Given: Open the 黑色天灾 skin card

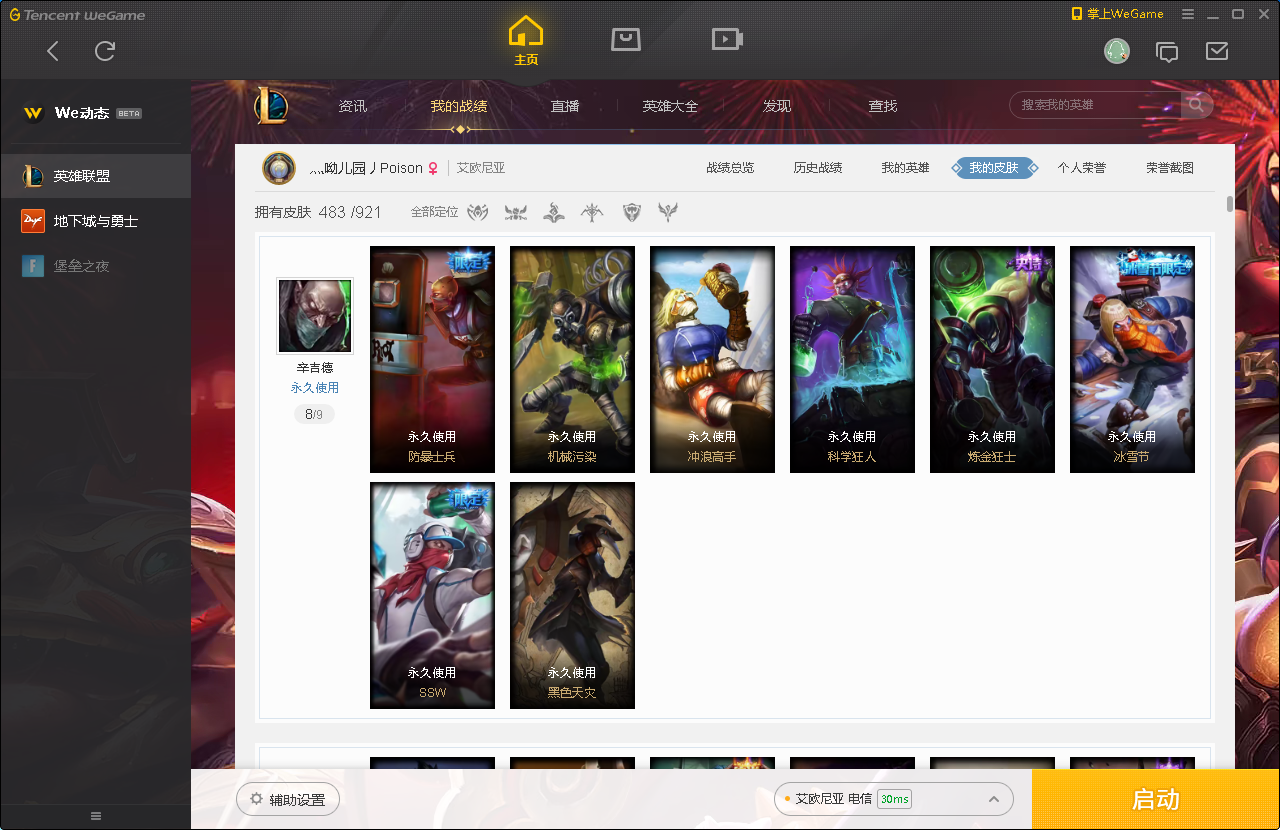Looking at the screenshot, I should coord(572,595).
